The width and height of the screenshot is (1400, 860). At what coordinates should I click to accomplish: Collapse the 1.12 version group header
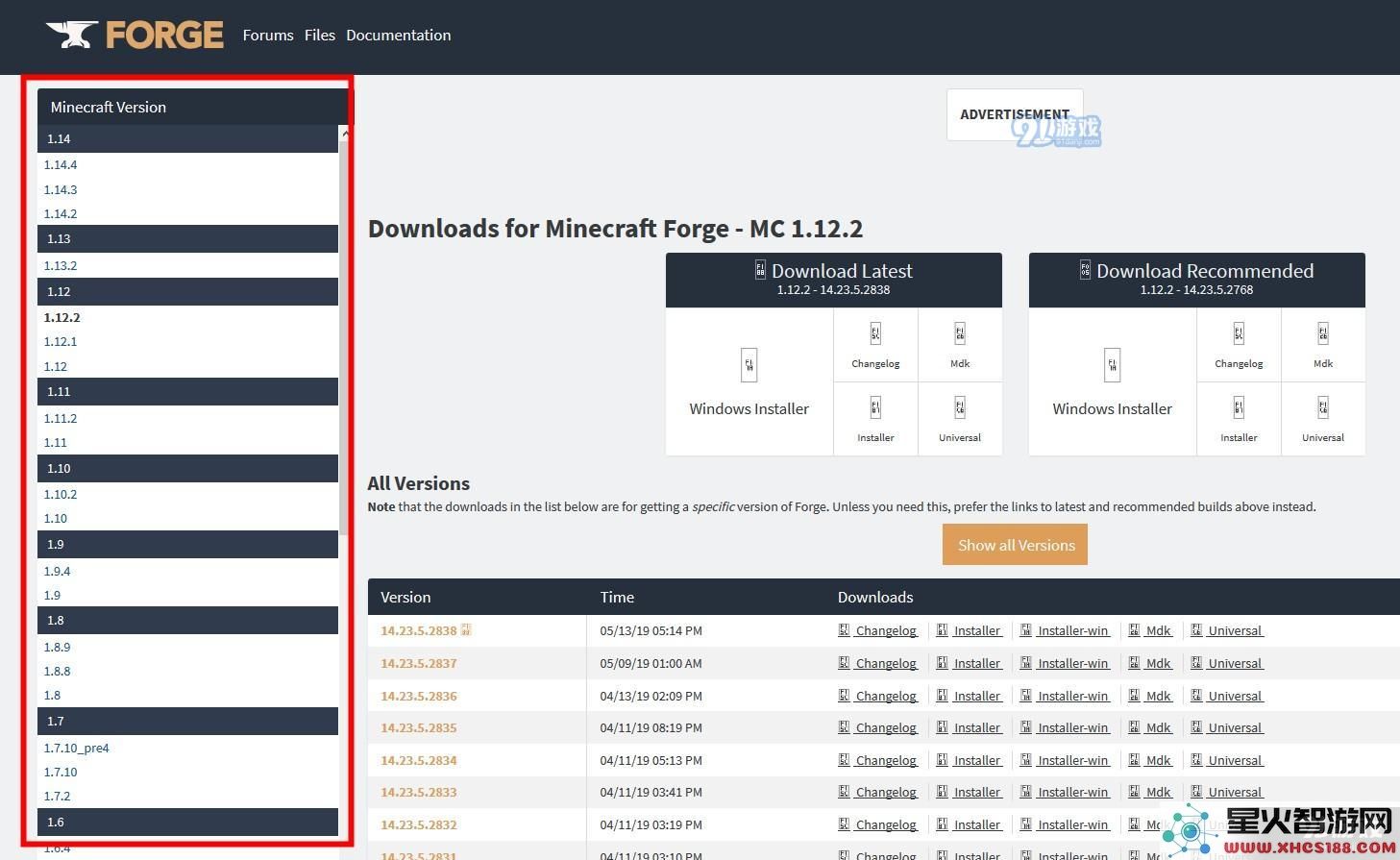coord(187,291)
